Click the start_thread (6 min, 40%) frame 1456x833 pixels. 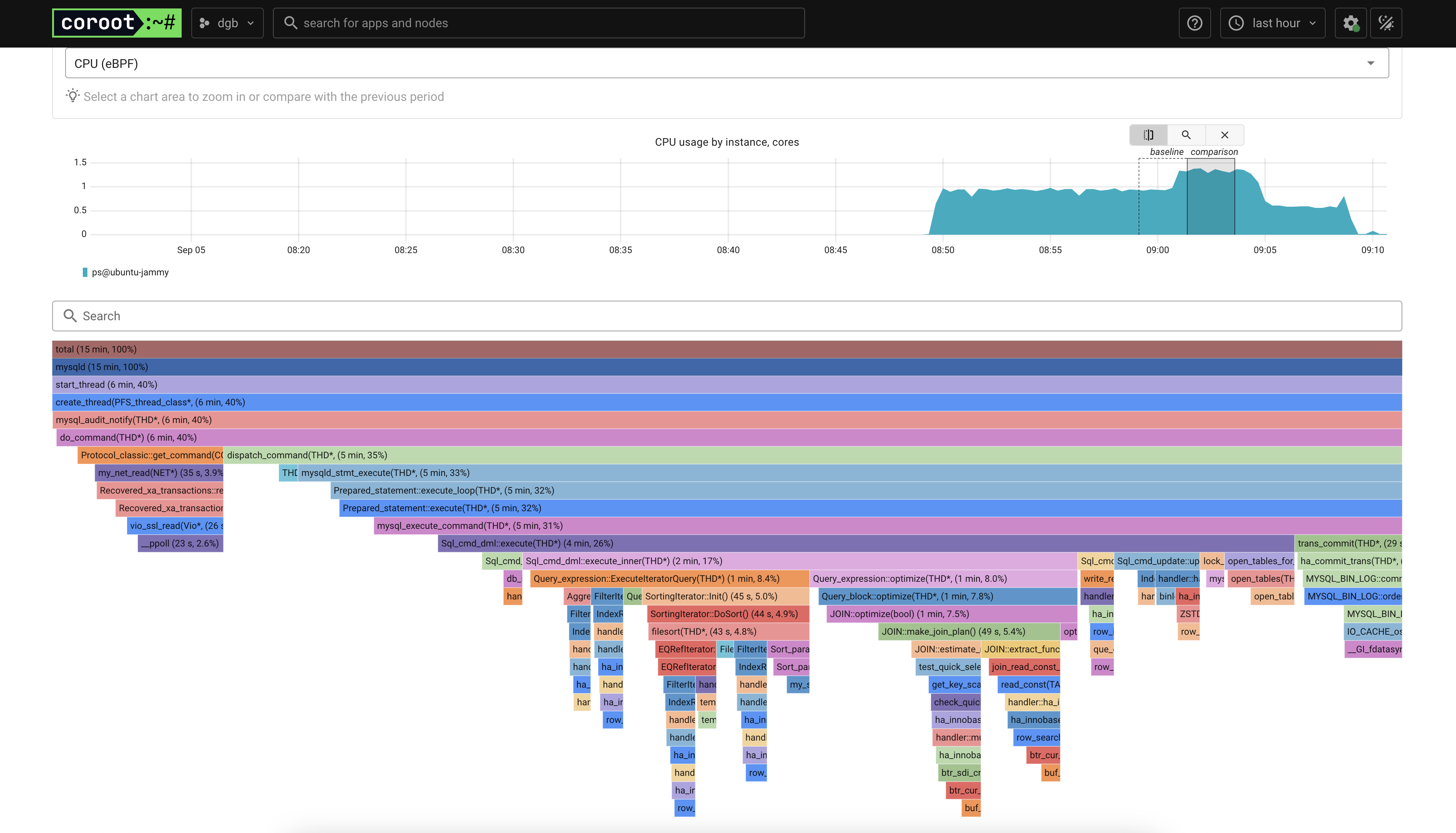point(727,384)
